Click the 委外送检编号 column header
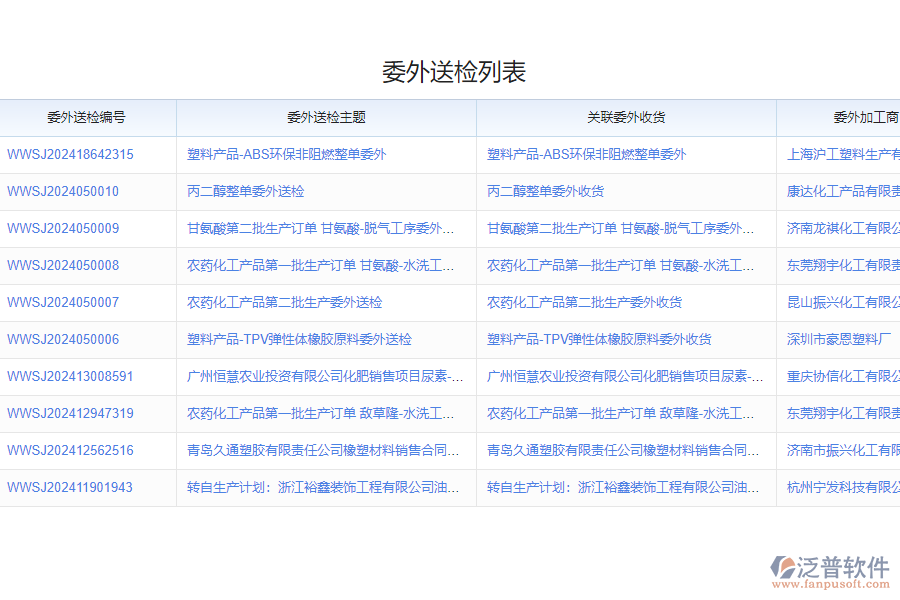 [x=88, y=117]
